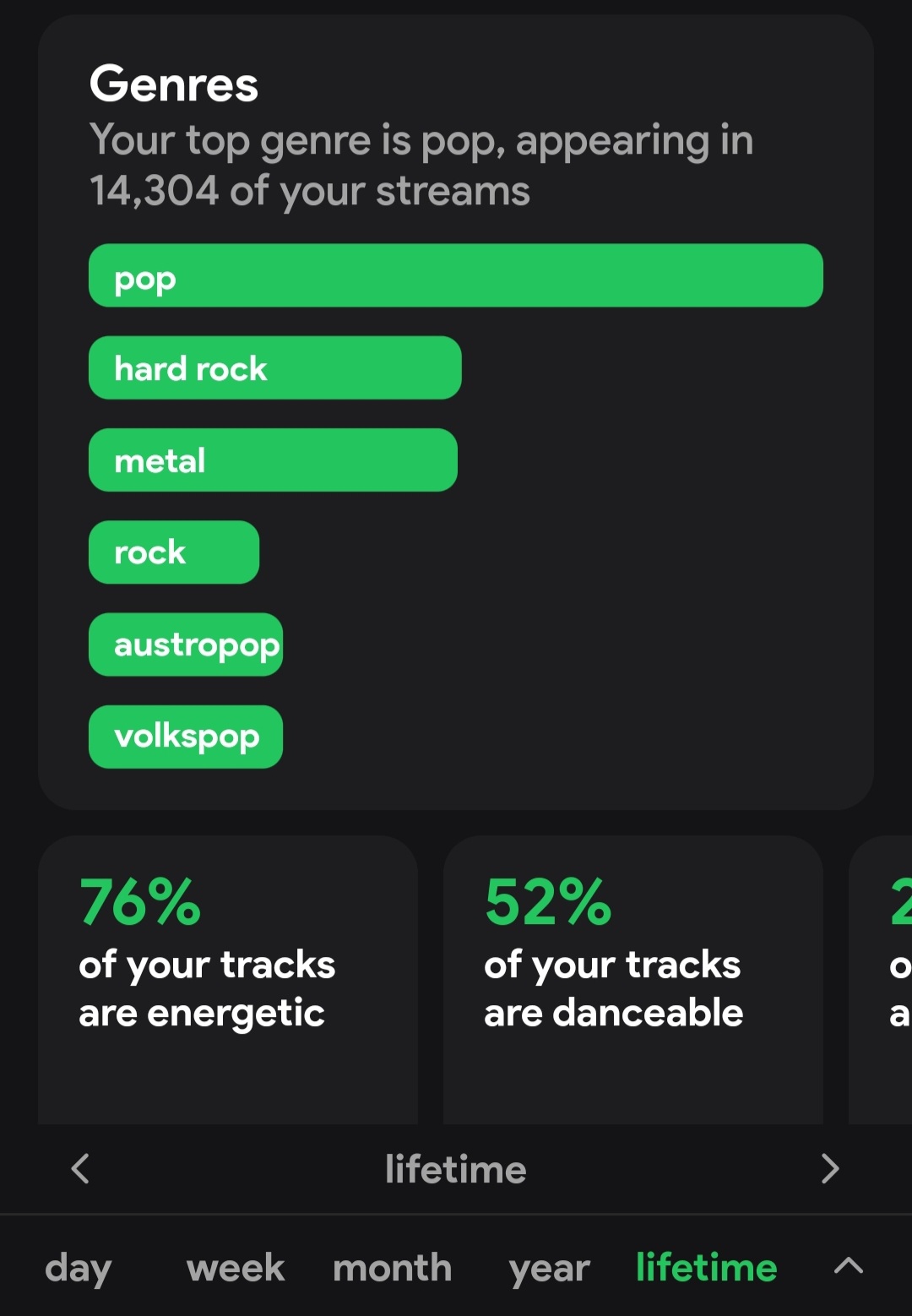Open the metal genre bar

(x=273, y=460)
